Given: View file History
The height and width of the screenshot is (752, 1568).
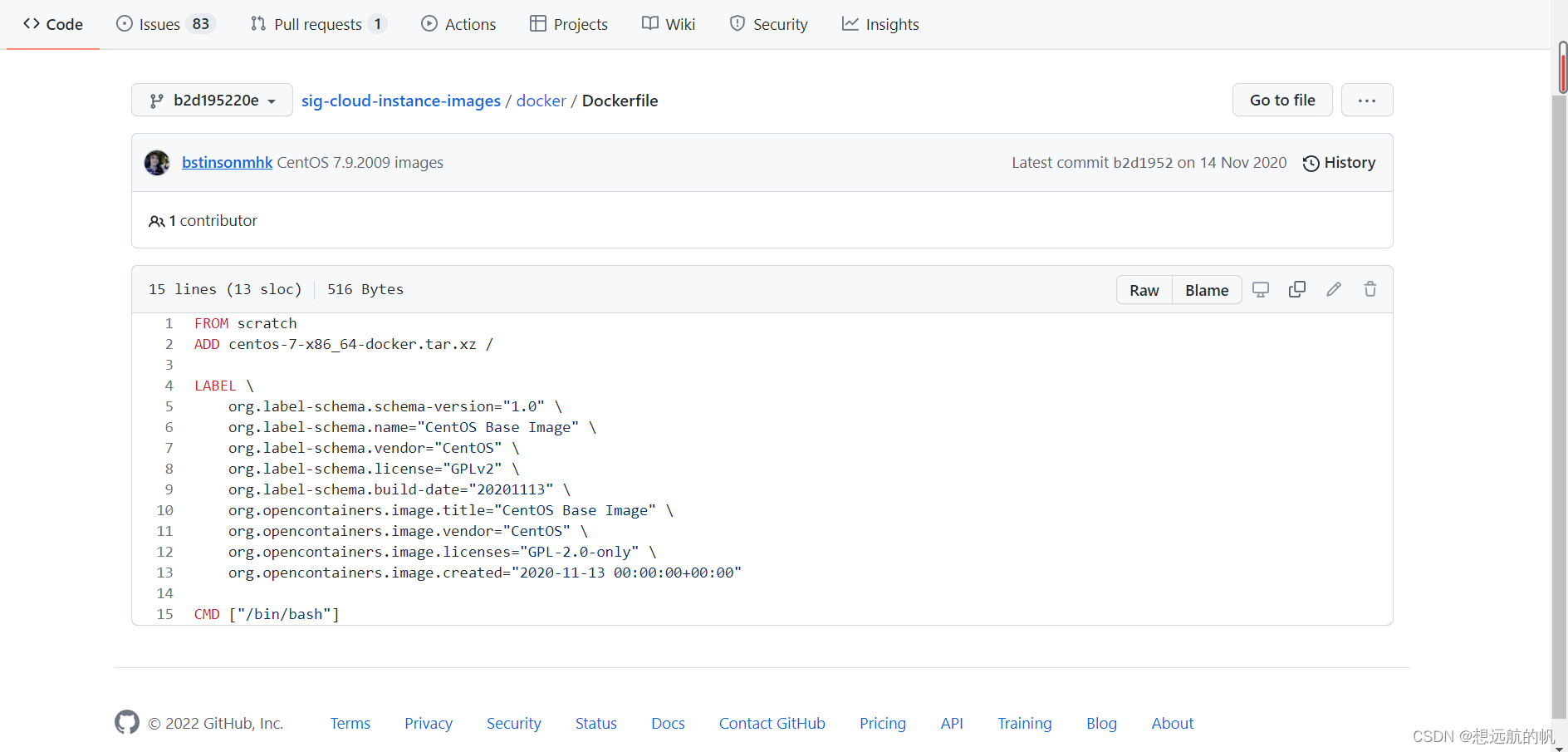Looking at the screenshot, I should pos(1339,163).
